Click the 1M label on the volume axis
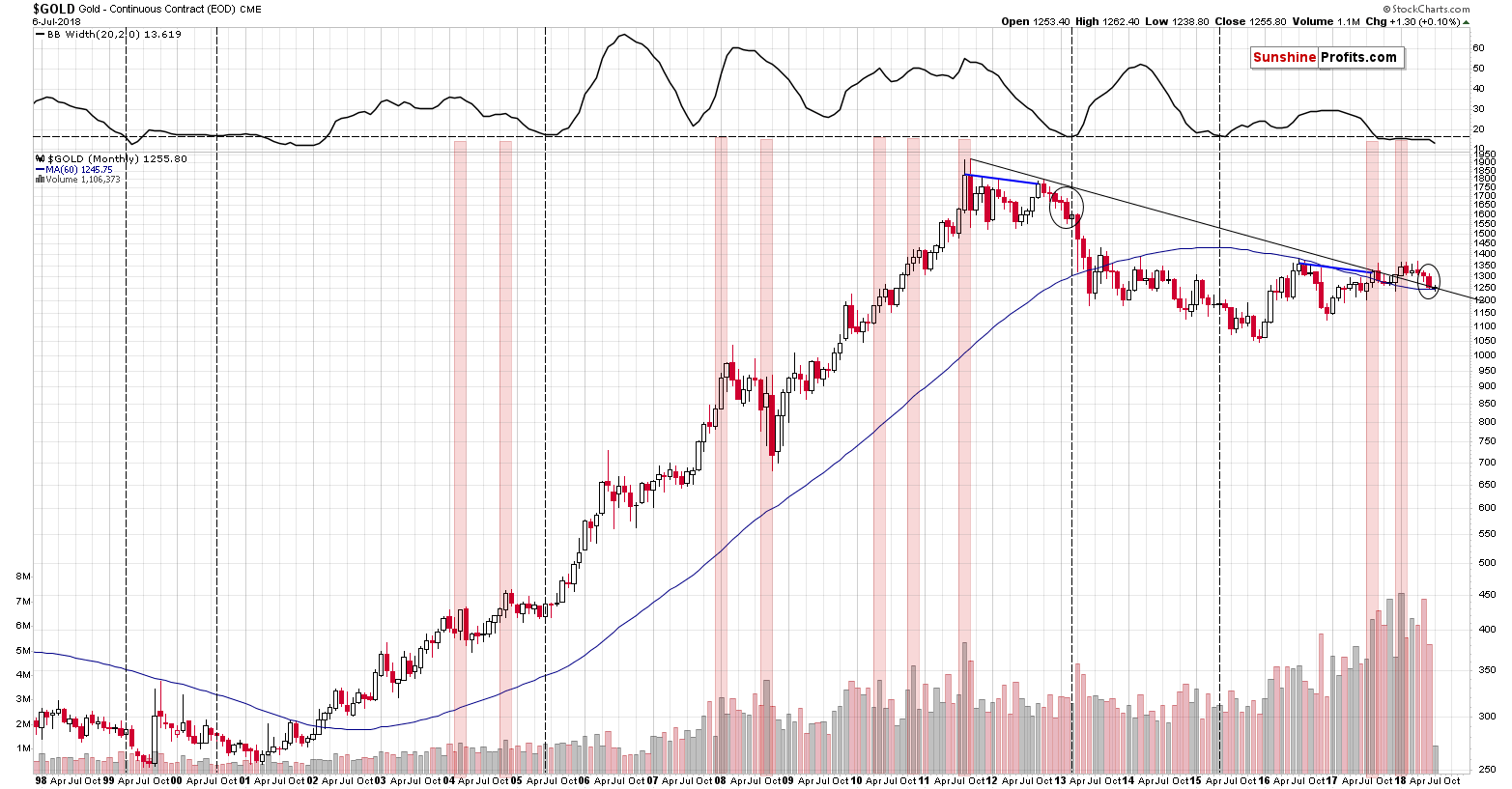This screenshot has width=1512, height=789. tap(24, 748)
